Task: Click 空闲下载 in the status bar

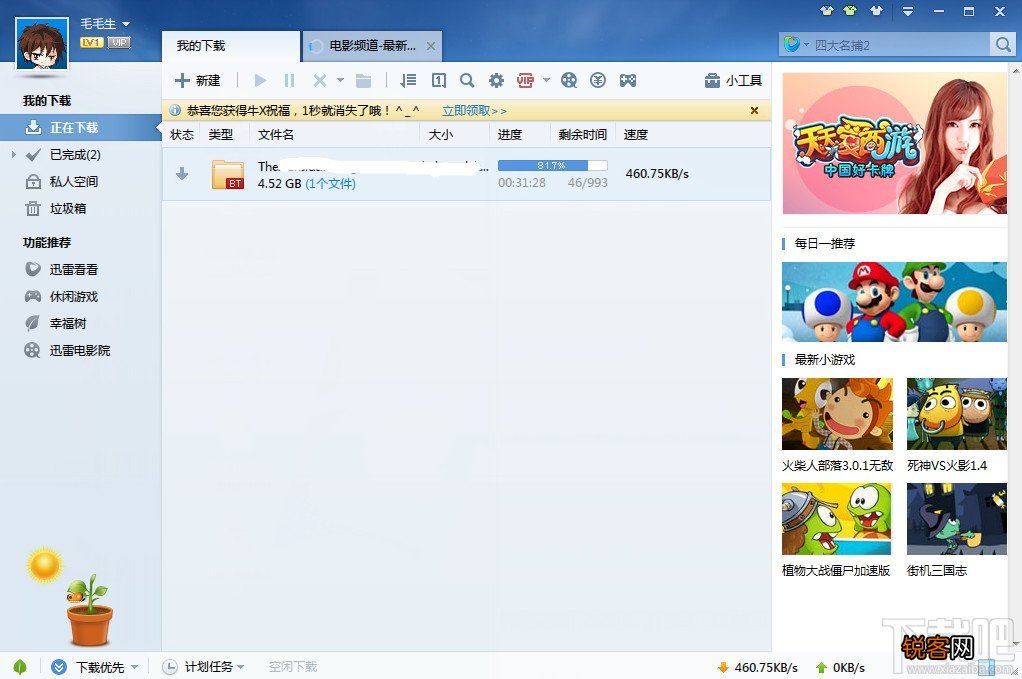Action: [293, 667]
